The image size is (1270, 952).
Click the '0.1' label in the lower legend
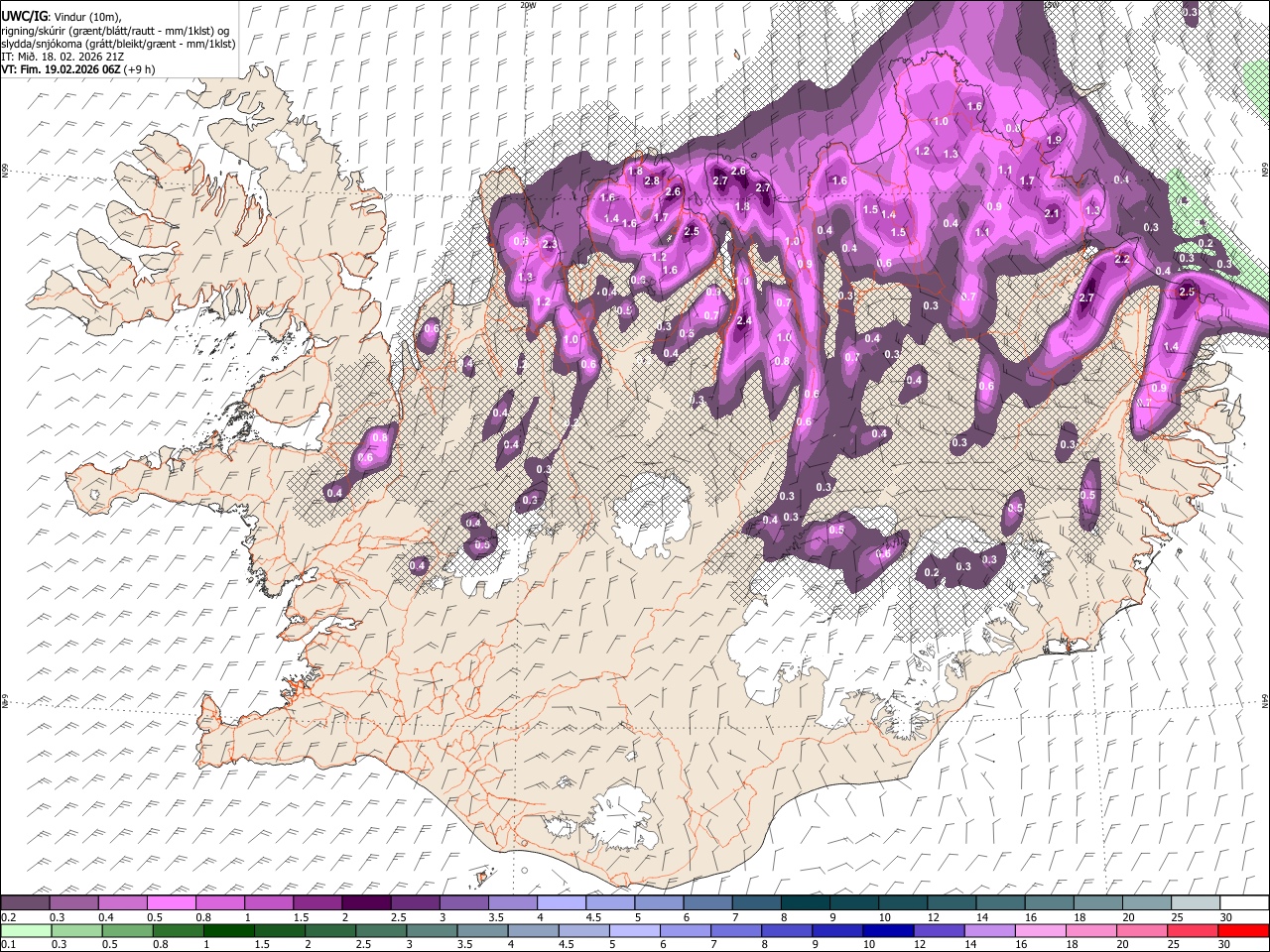[9, 944]
